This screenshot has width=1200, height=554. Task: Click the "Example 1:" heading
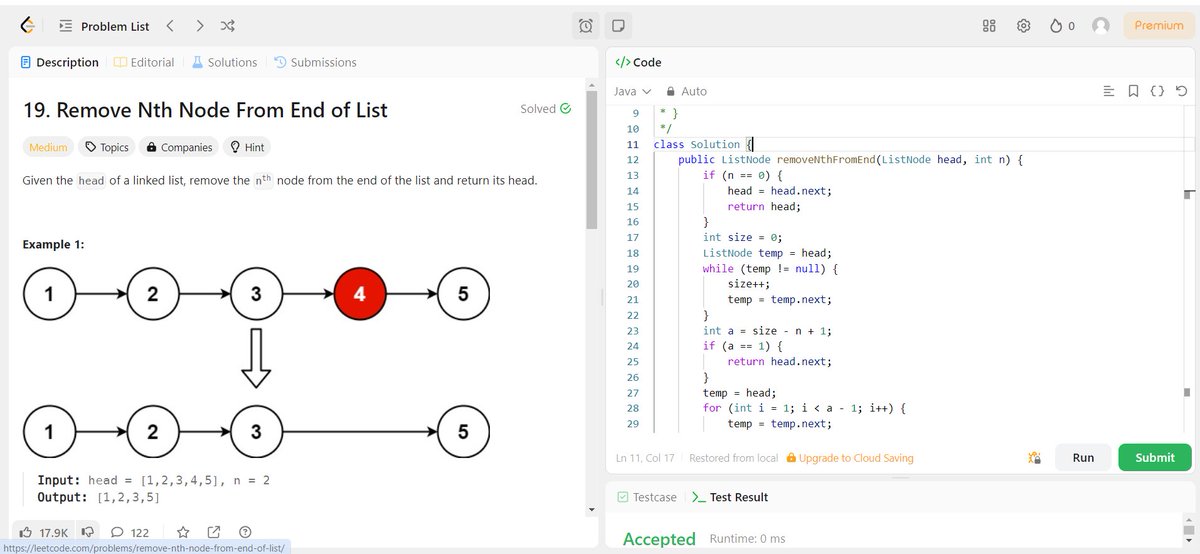click(x=54, y=245)
